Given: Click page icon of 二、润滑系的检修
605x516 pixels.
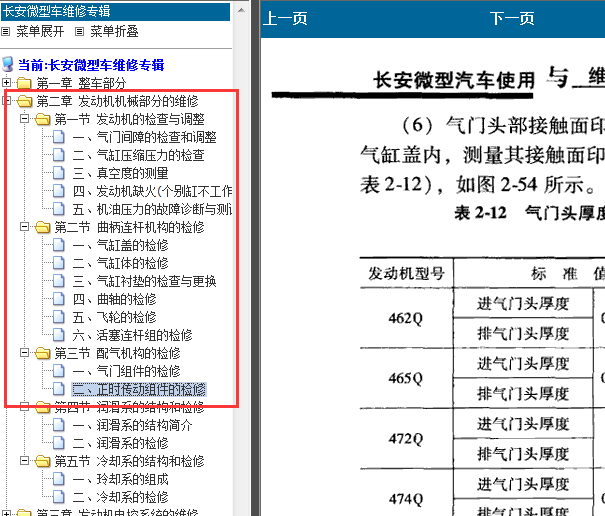Looking at the screenshot, I should click(x=59, y=443).
